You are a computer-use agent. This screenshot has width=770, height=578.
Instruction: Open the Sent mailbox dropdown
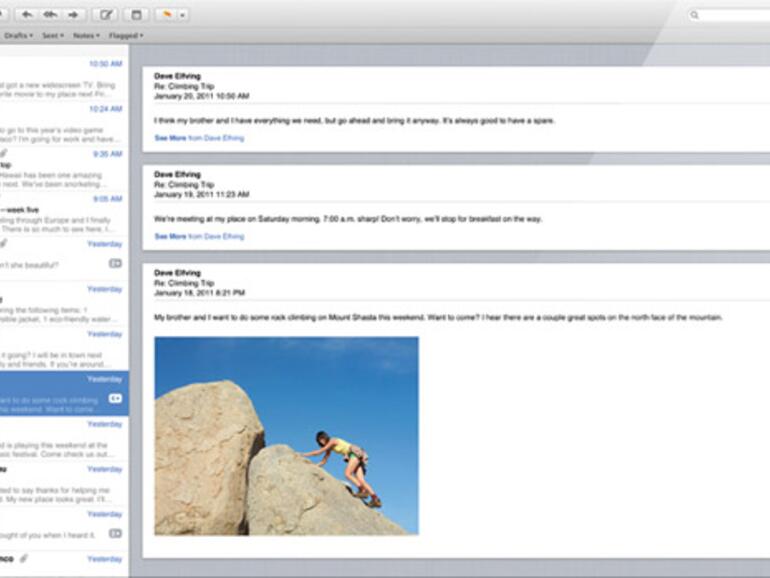tap(53, 35)
